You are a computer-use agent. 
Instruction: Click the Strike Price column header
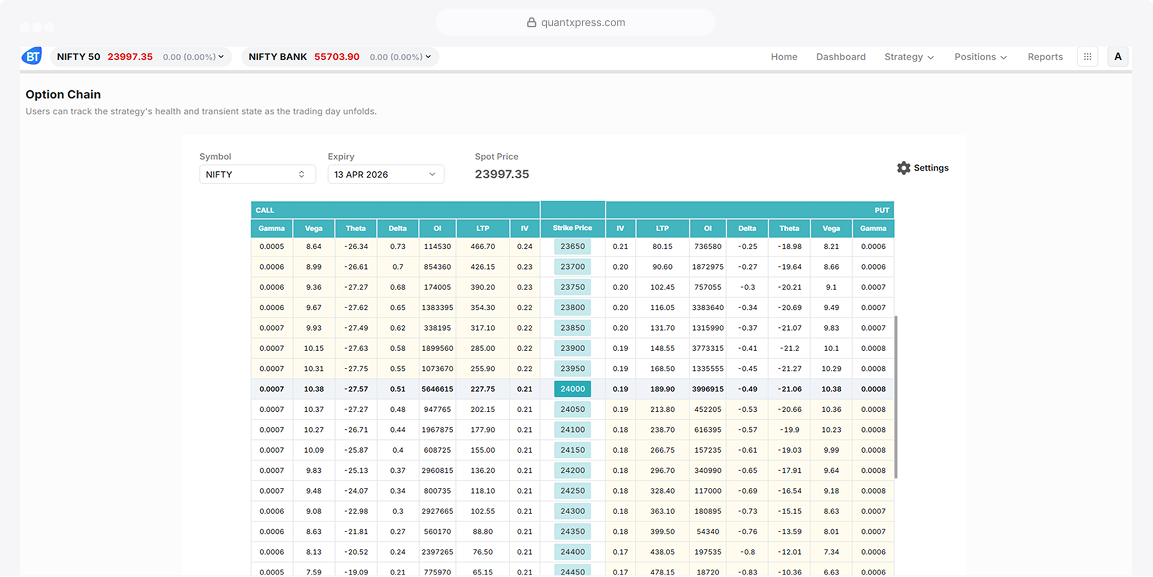pos(572,228)
